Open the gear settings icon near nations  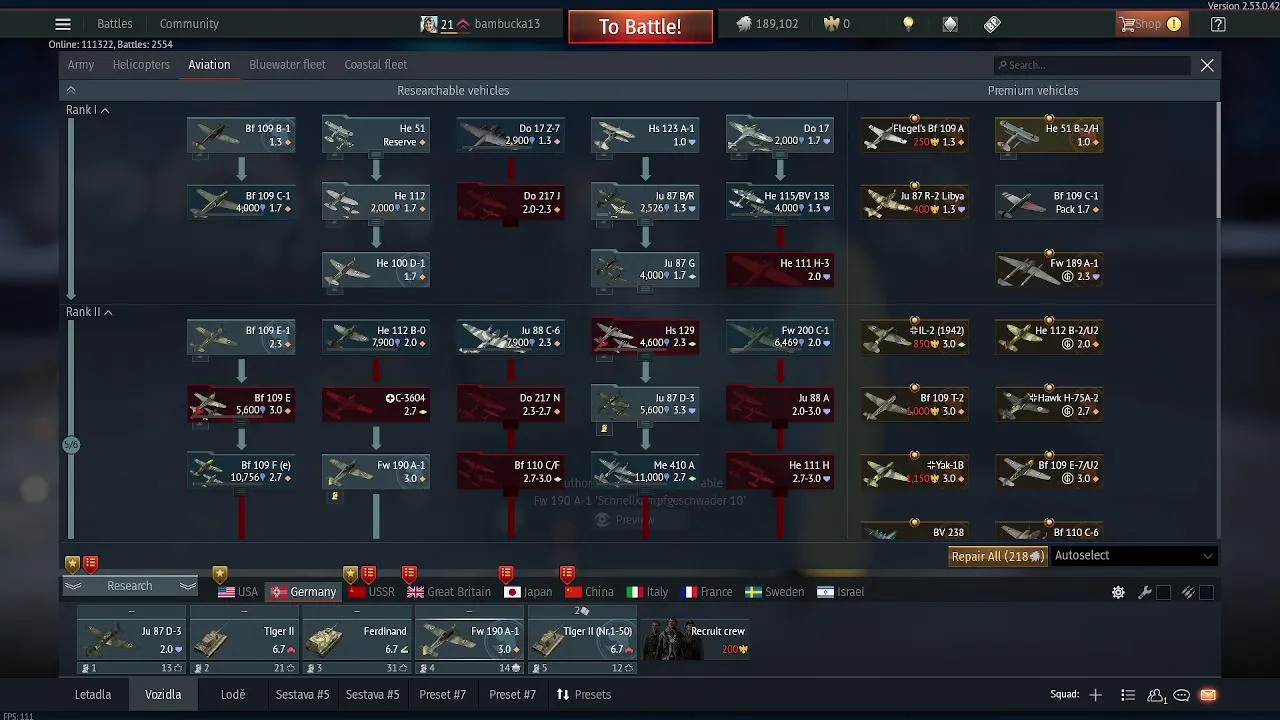pos(1118,592)
